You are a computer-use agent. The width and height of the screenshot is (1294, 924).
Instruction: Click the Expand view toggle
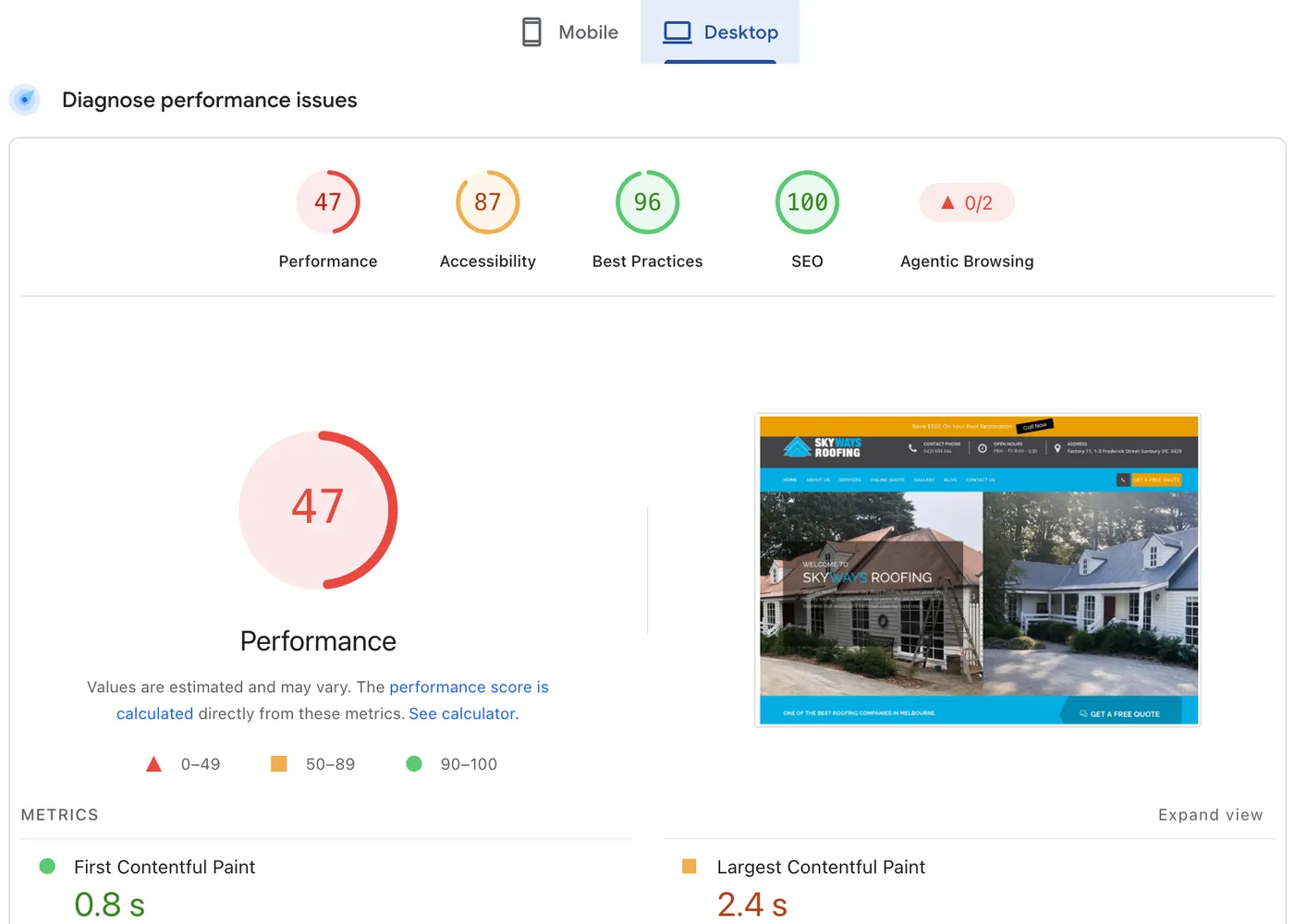click(x=1210, y=815)
